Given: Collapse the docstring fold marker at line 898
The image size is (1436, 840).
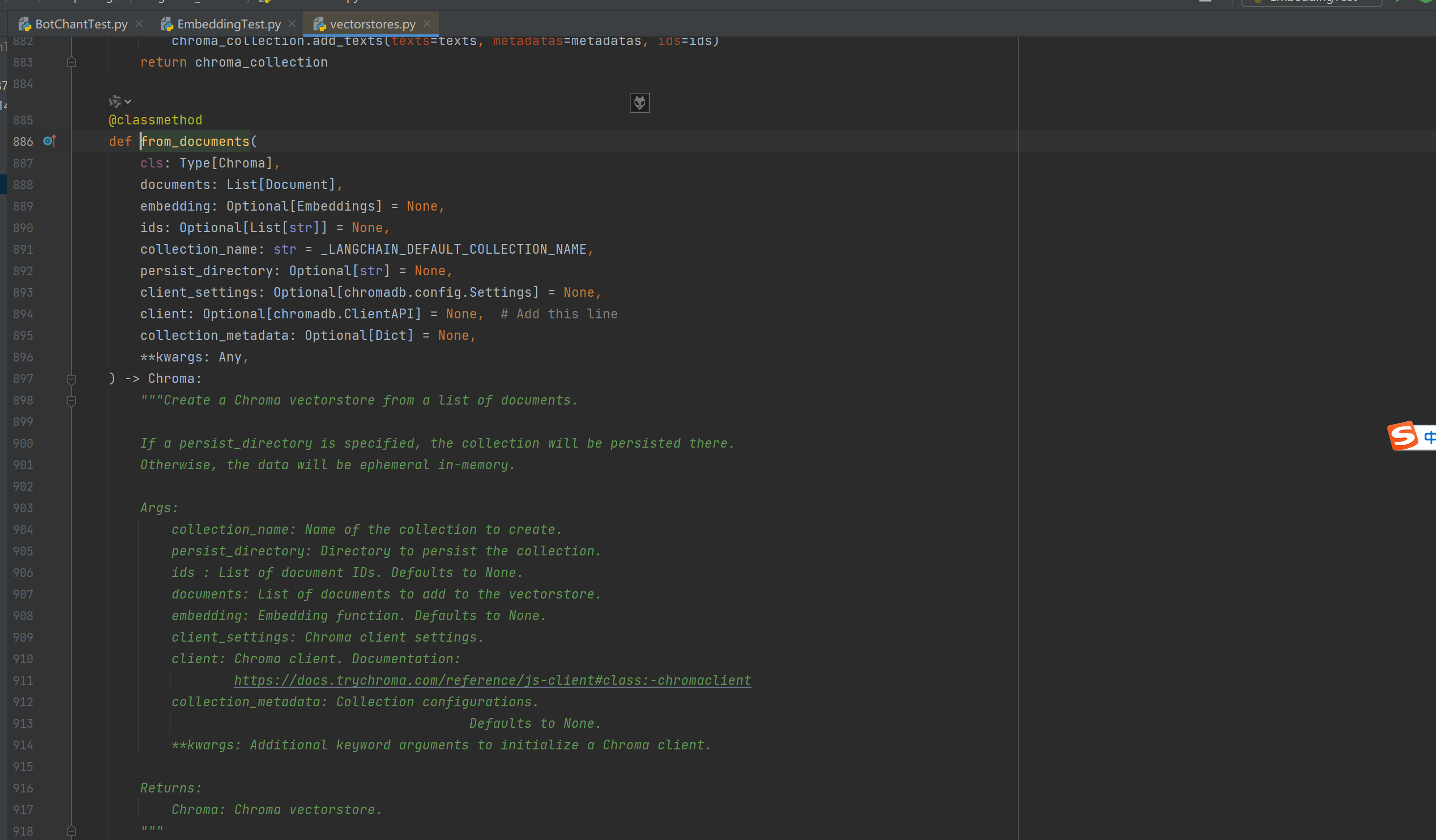Looking at the screenshot, I should tap(71, 401).
